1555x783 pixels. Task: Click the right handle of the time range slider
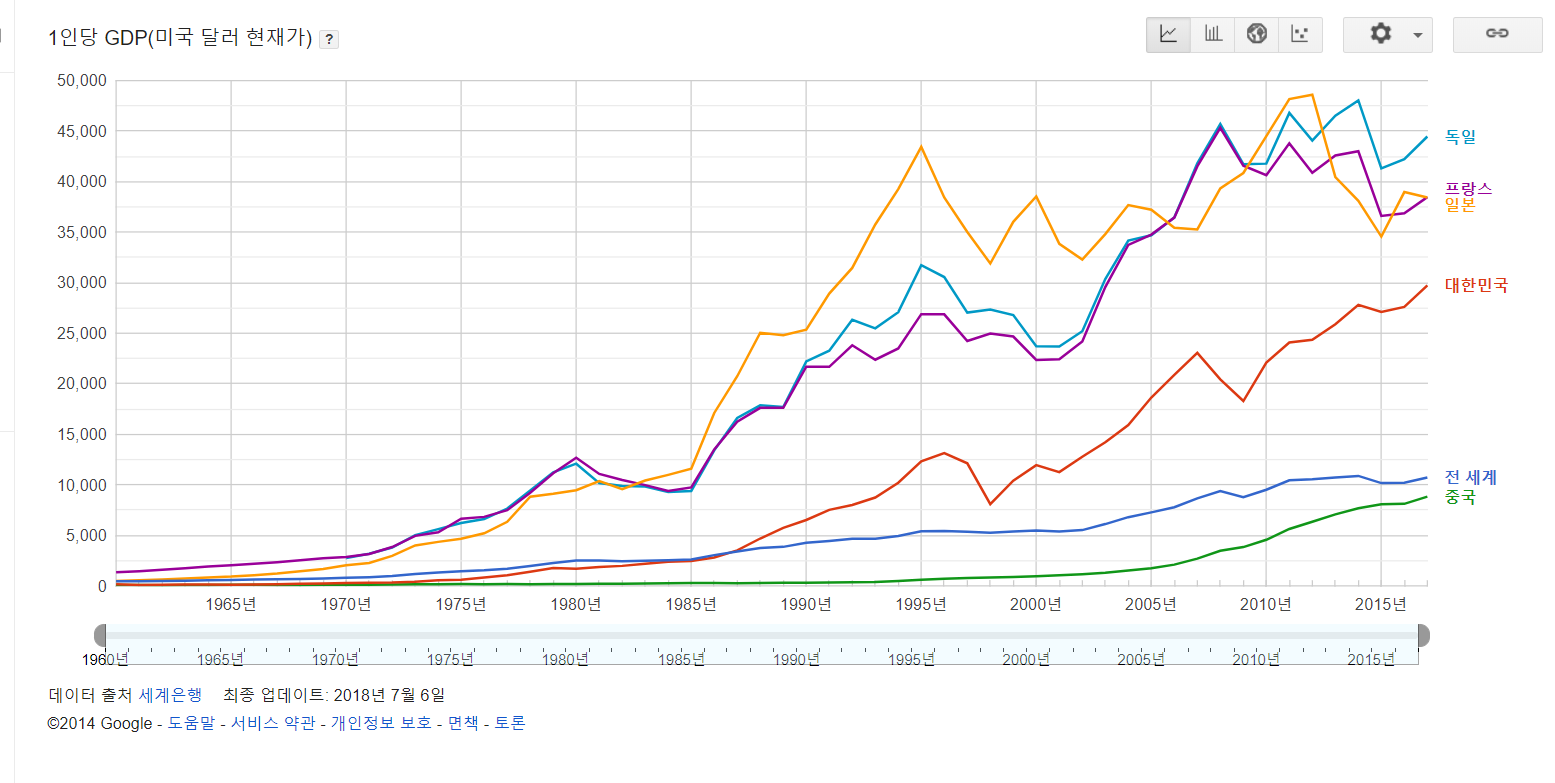1424,635
